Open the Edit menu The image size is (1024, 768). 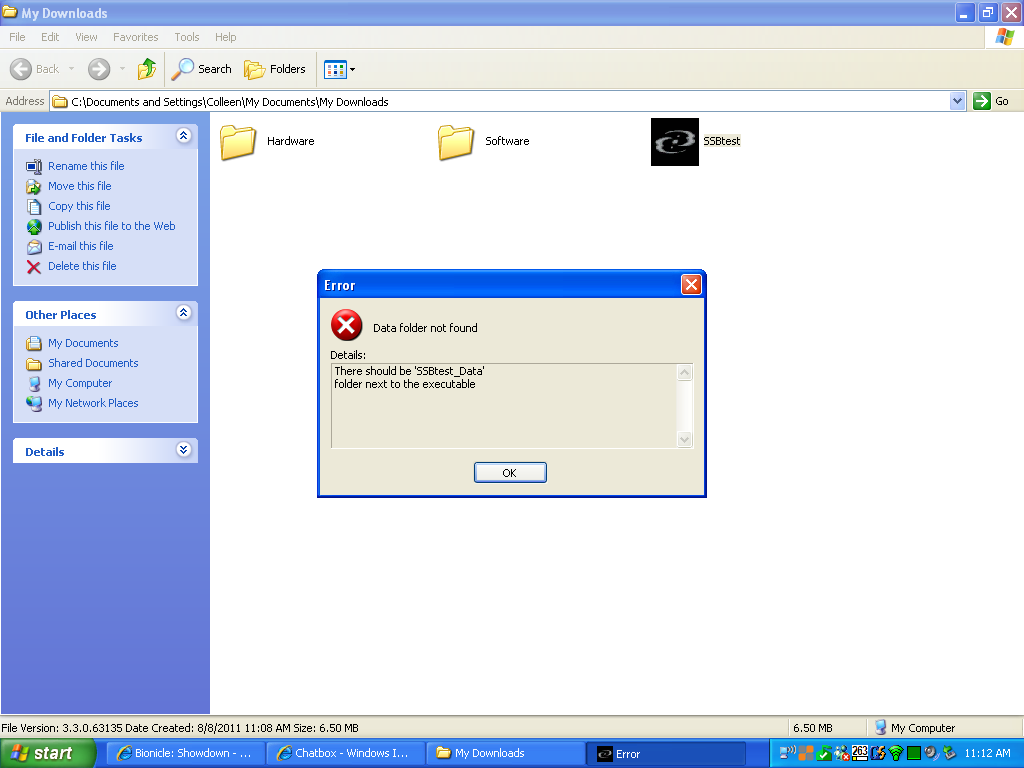pos(50,37)
